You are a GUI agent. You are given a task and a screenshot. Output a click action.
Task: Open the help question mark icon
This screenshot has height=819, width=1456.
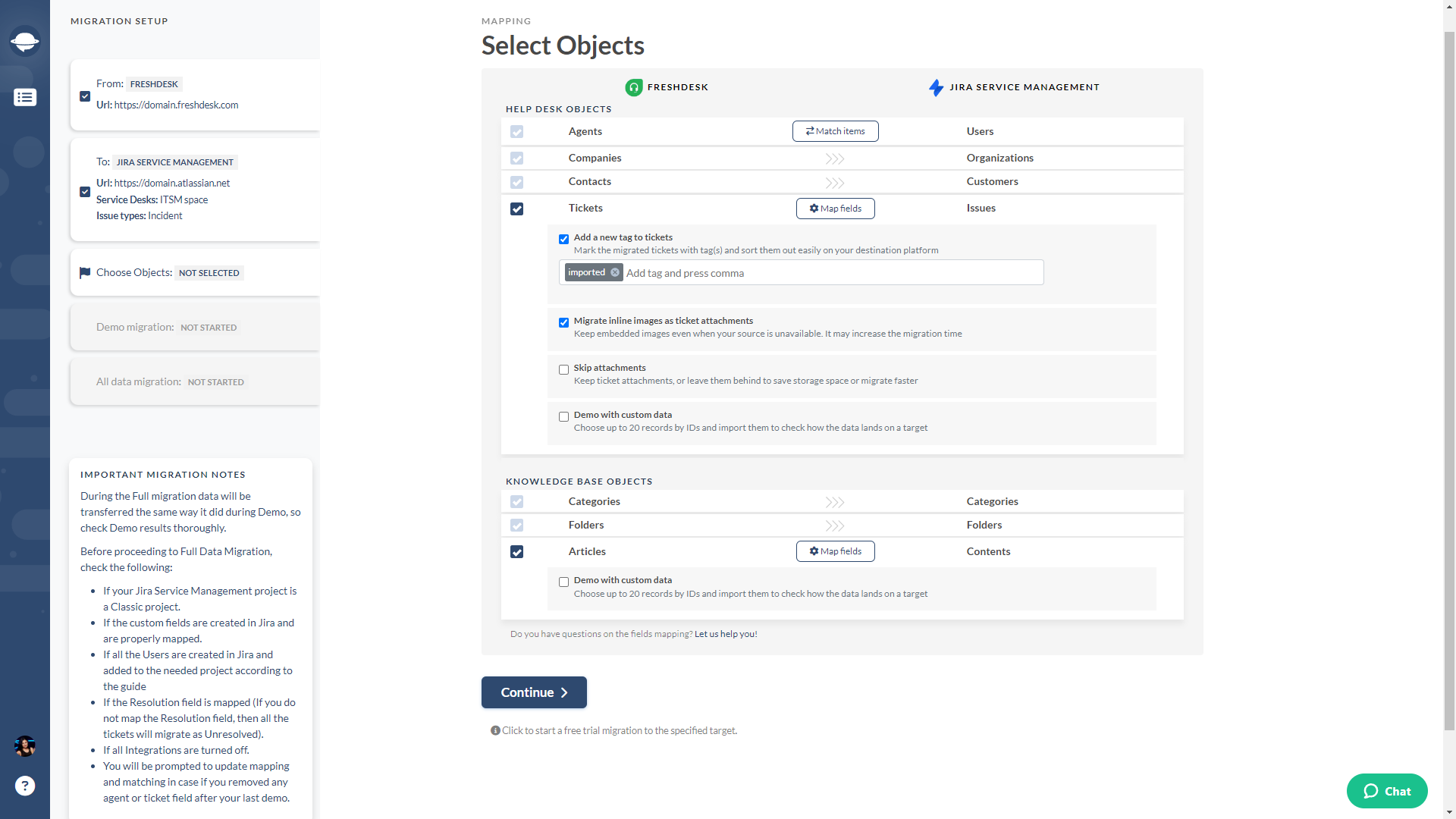[x=25, y=786]
